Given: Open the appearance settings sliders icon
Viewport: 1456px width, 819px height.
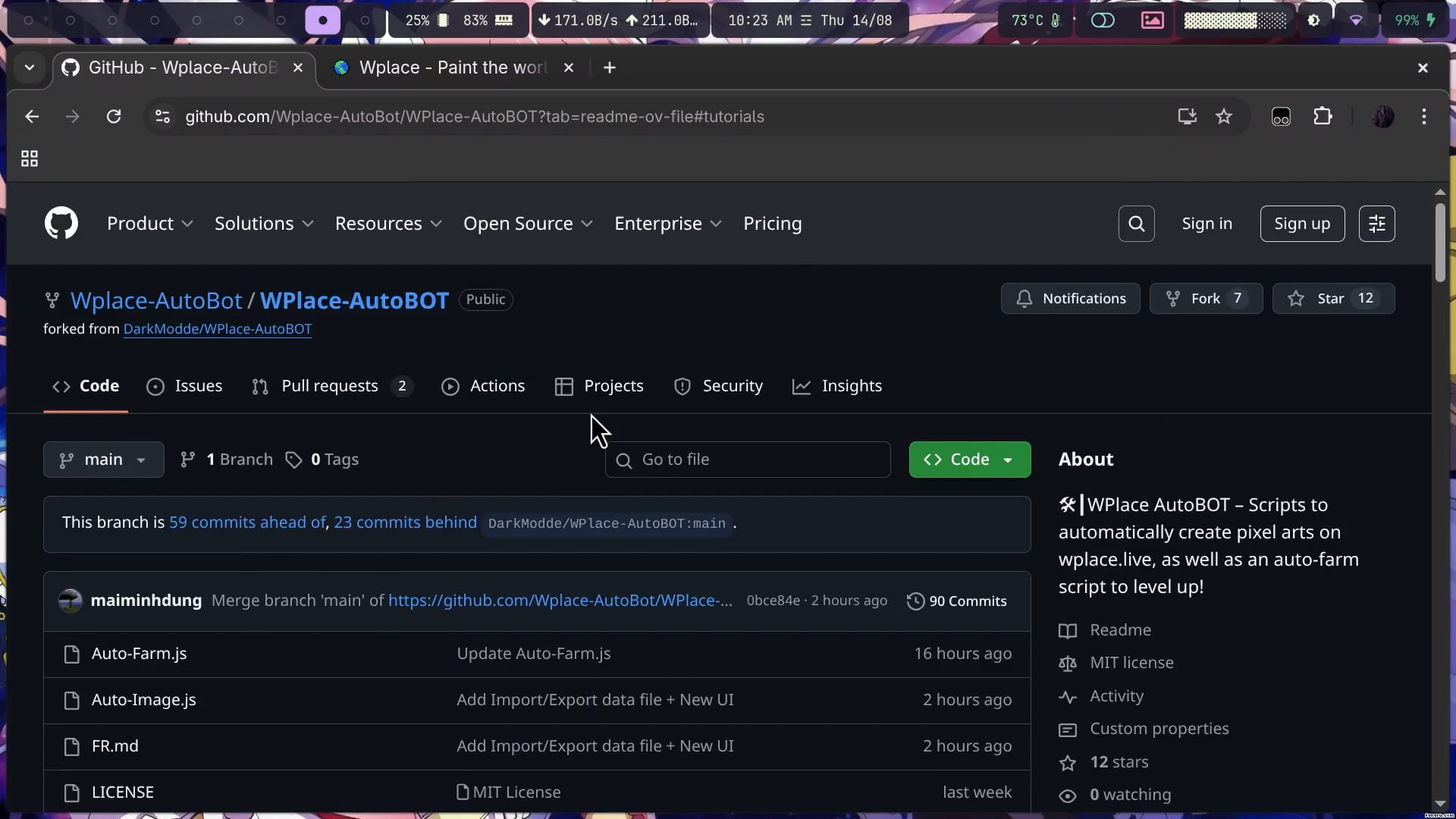Looking at the screenshot, I should pyautogui.click(x=1376, y=224).
